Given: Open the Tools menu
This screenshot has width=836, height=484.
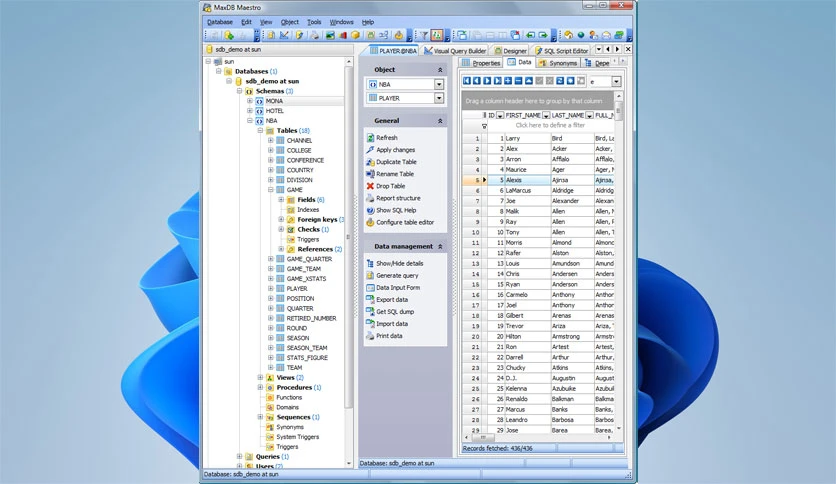Looking at the screenshot, I should coord(314,22).
